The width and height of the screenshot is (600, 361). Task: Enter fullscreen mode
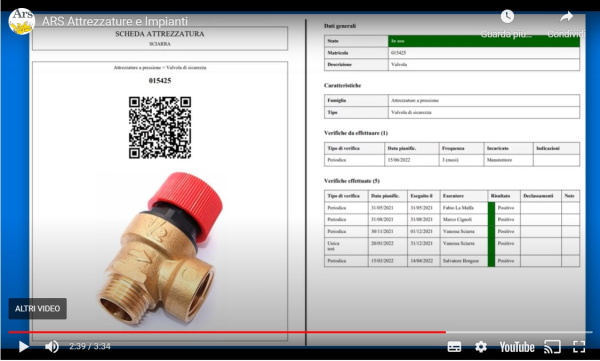(579, 347)
